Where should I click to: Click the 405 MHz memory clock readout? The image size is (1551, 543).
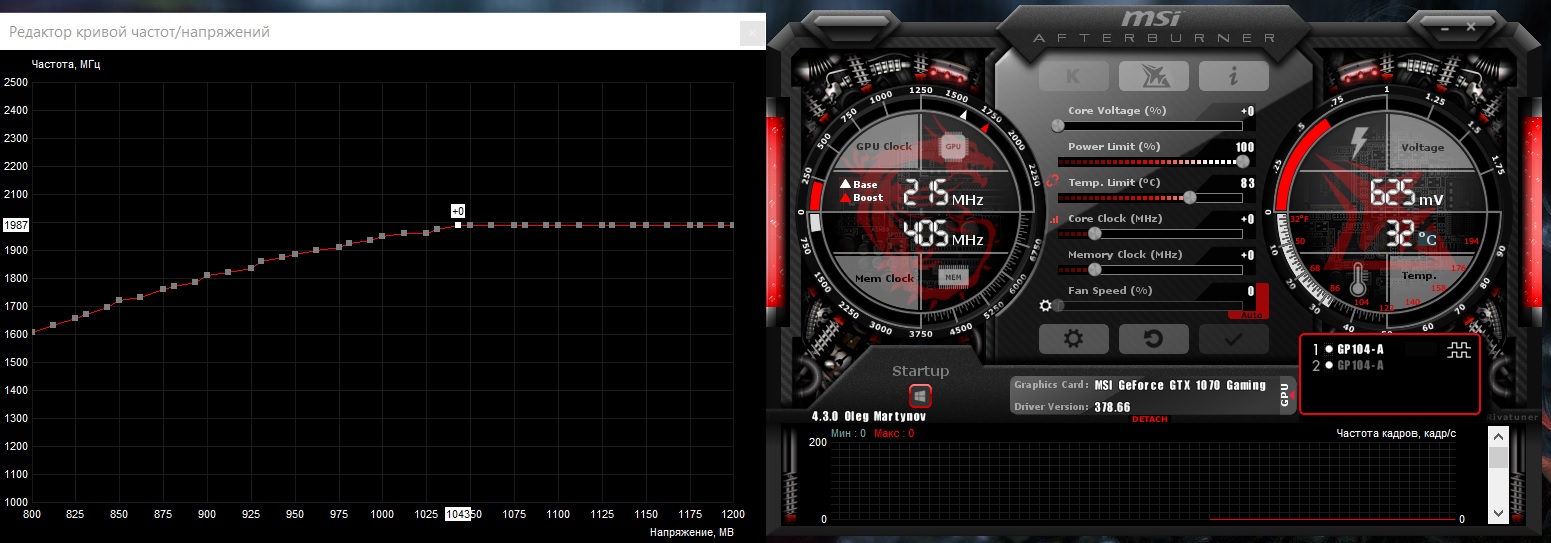944,234
